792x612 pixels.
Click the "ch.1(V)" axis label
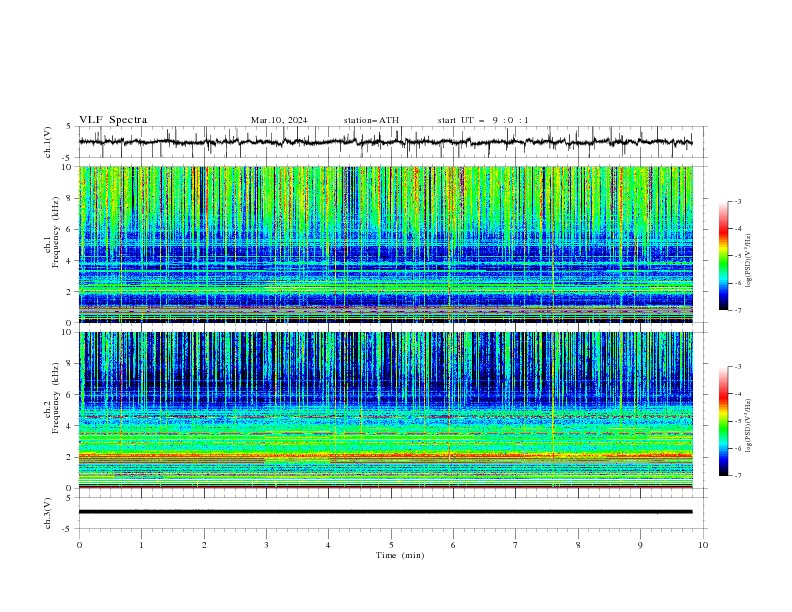[x=48, y=142]
